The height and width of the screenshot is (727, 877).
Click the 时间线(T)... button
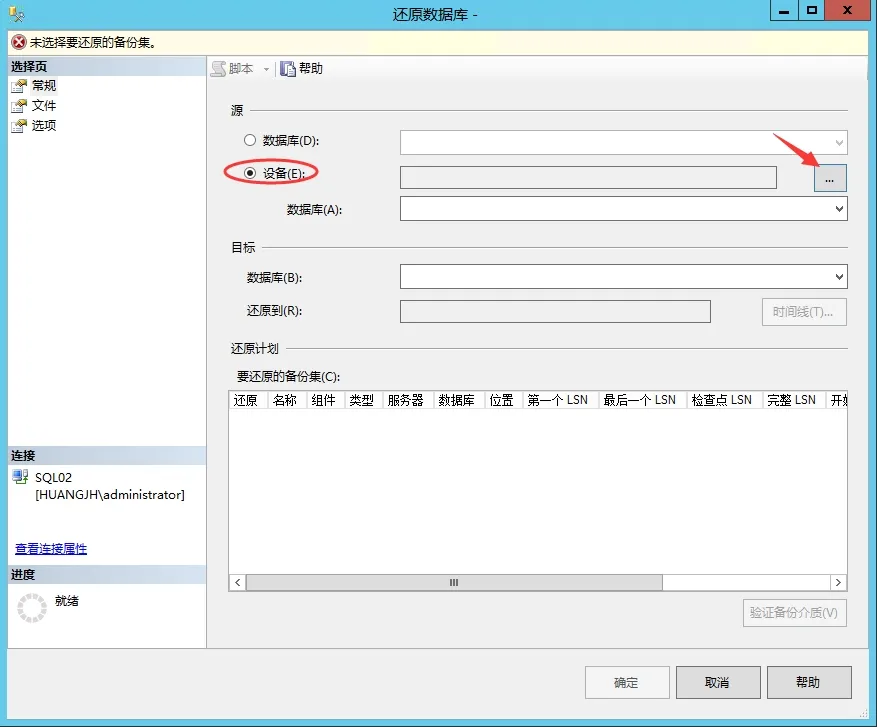click(x=804, y=311)
